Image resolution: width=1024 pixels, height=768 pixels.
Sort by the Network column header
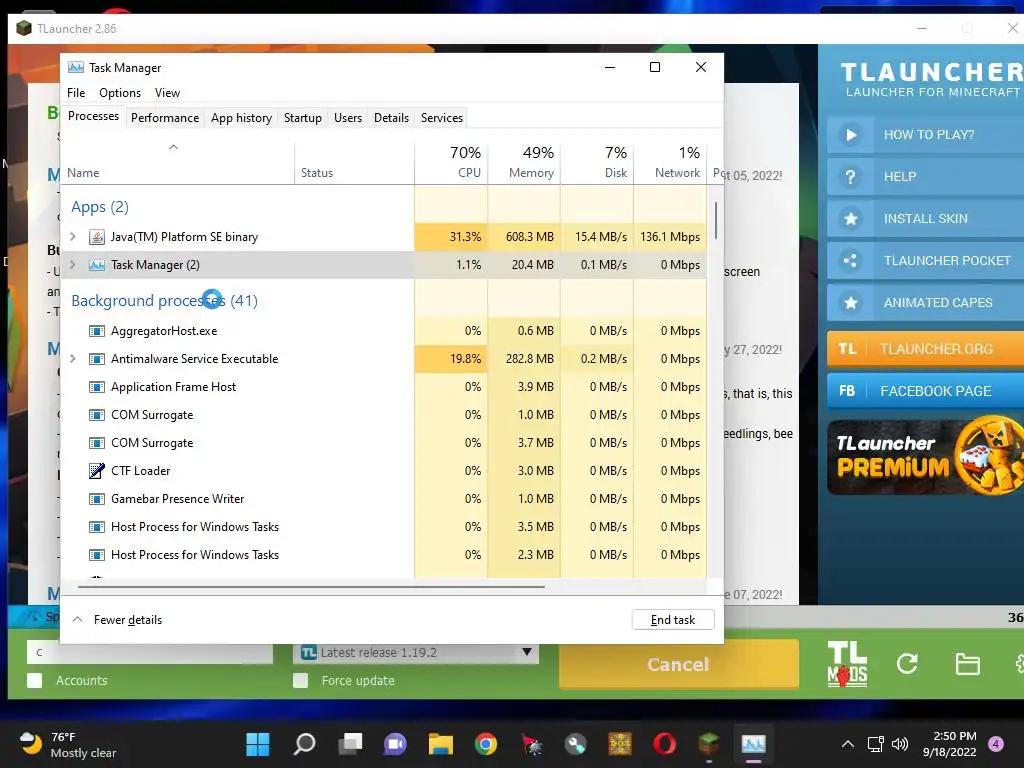coord(671,162)
